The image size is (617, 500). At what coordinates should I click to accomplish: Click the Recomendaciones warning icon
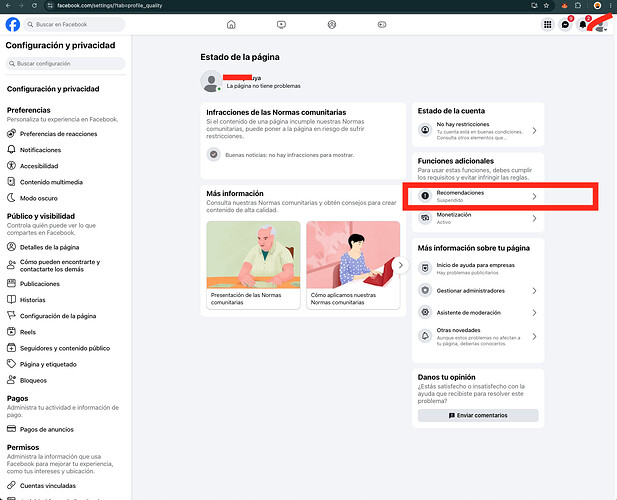coord(425,196)
